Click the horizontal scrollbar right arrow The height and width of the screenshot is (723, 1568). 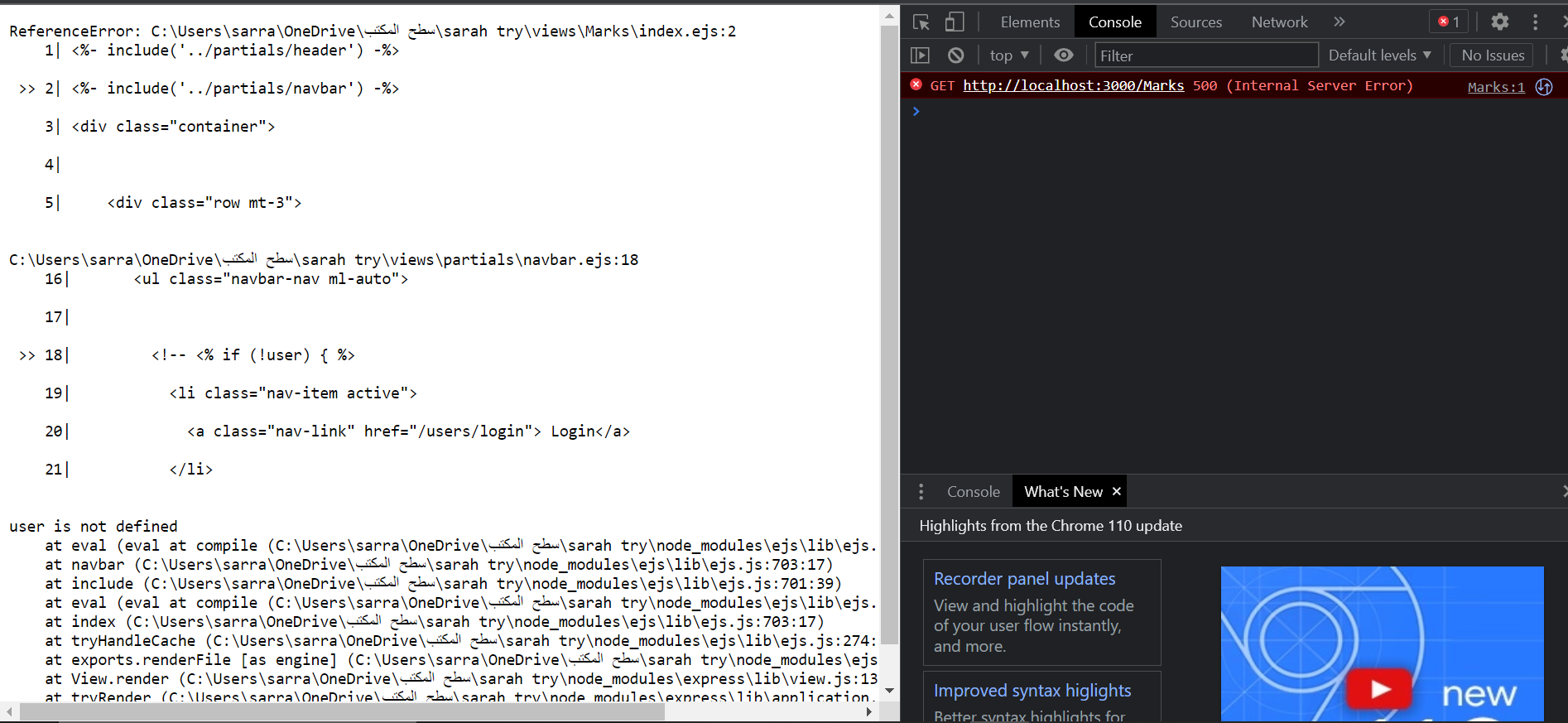868,711
